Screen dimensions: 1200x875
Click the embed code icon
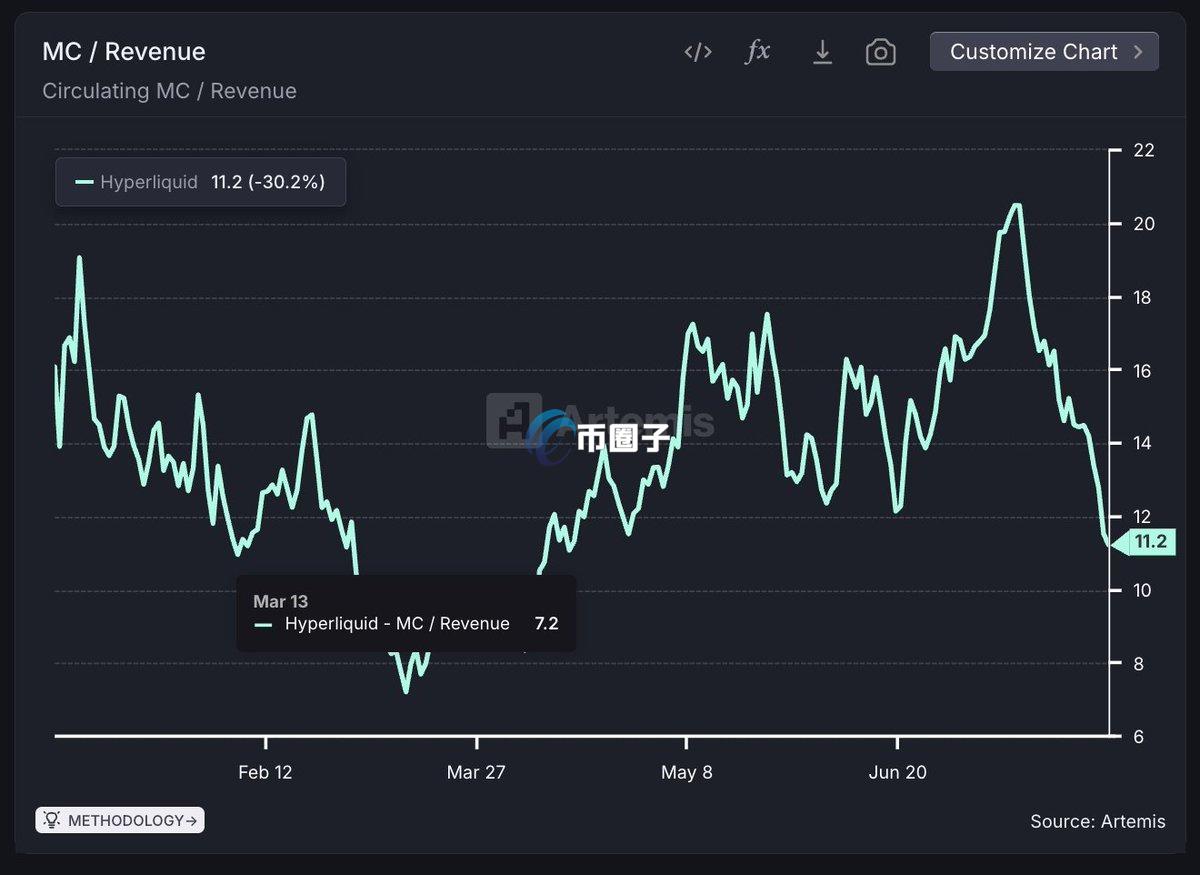coord(697,52)
